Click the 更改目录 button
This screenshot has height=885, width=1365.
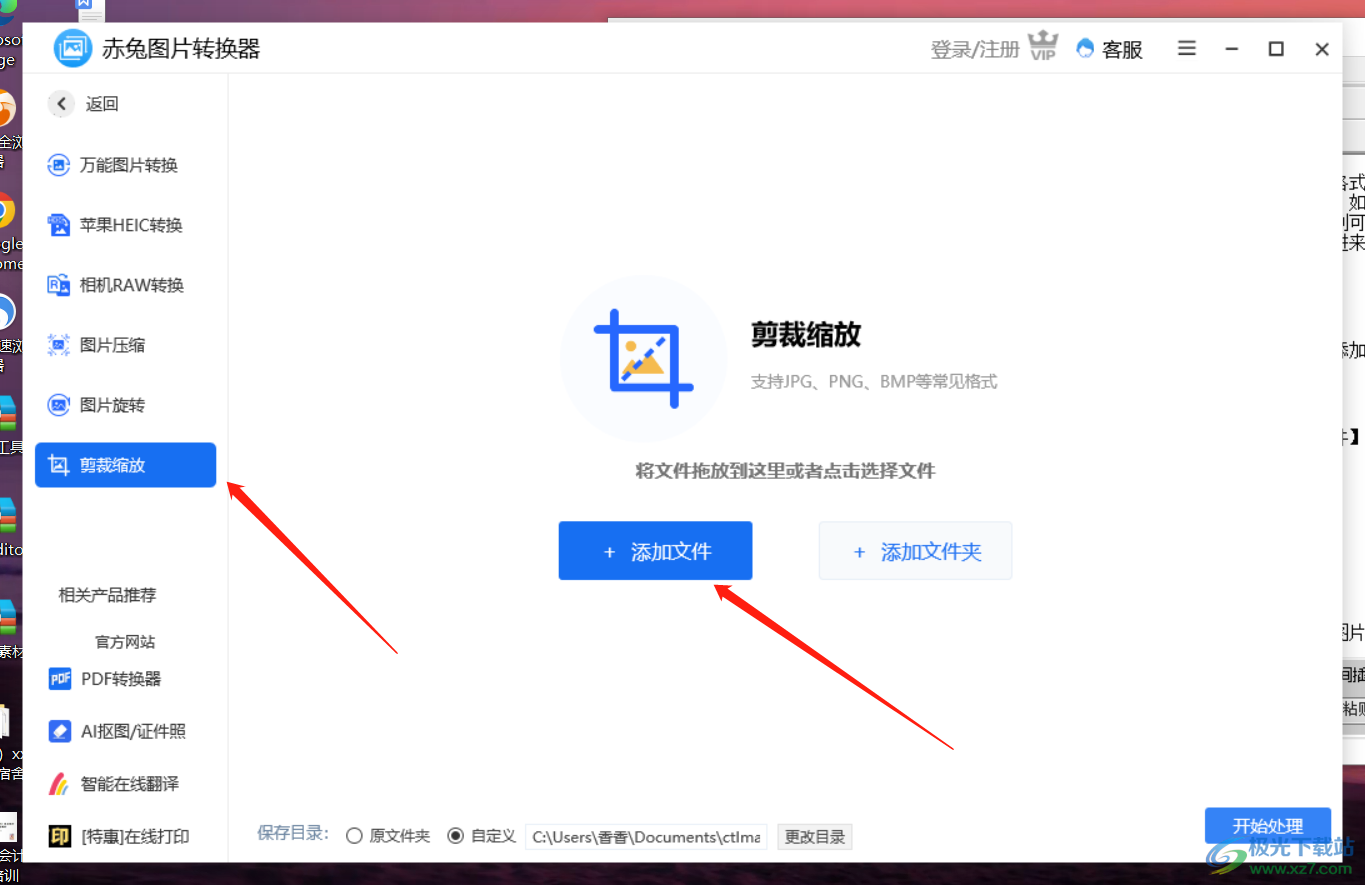coord(815,837)
